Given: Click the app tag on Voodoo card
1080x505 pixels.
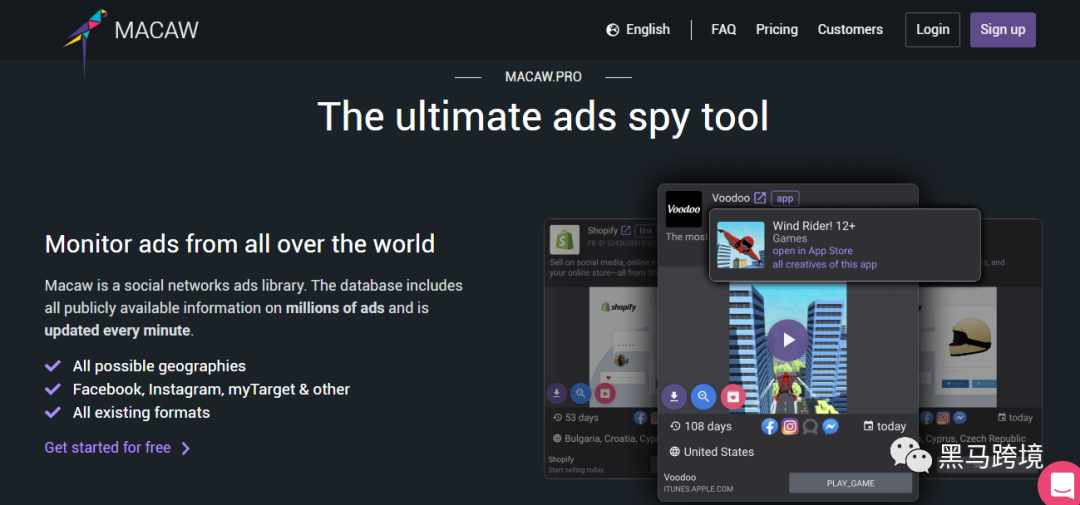Looking at the screenshot, I should (x=785, y=198).
